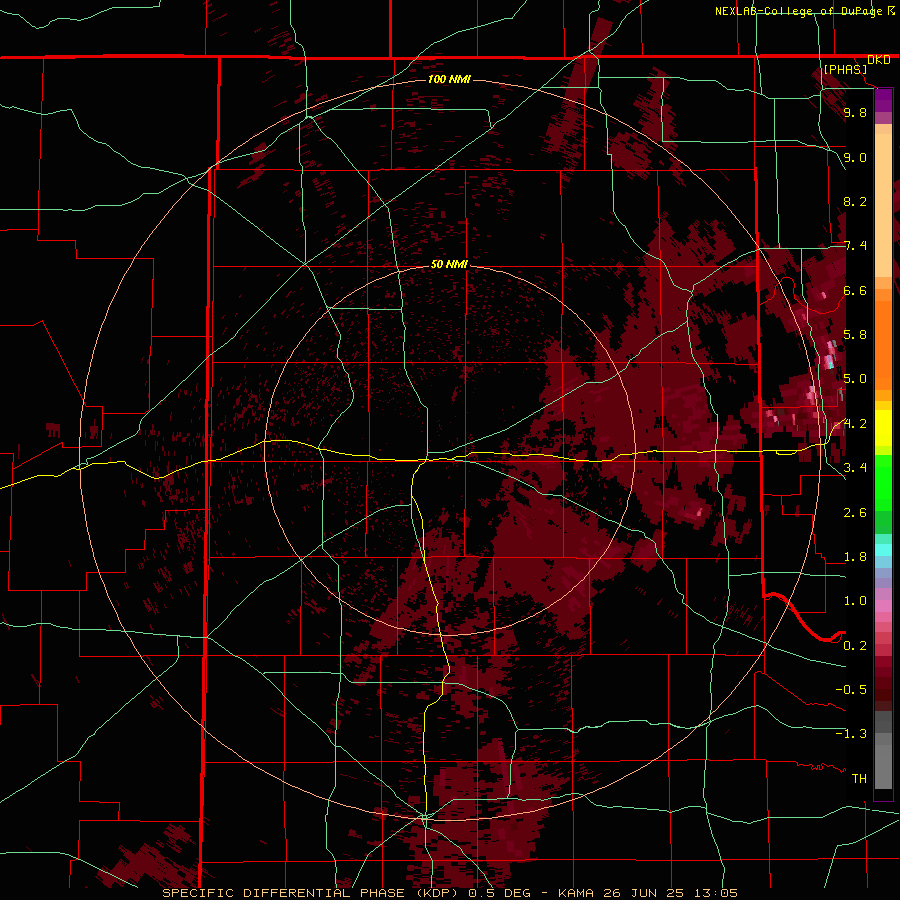Viewport: 900px width, 900px height.
Task: Click the 13:05 timestamp in caption
Action: pyautogui.click(x=715, y=893)
